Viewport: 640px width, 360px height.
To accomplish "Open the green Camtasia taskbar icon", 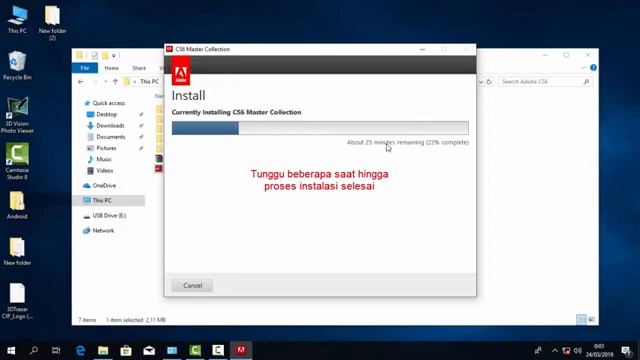I will 195,350.
